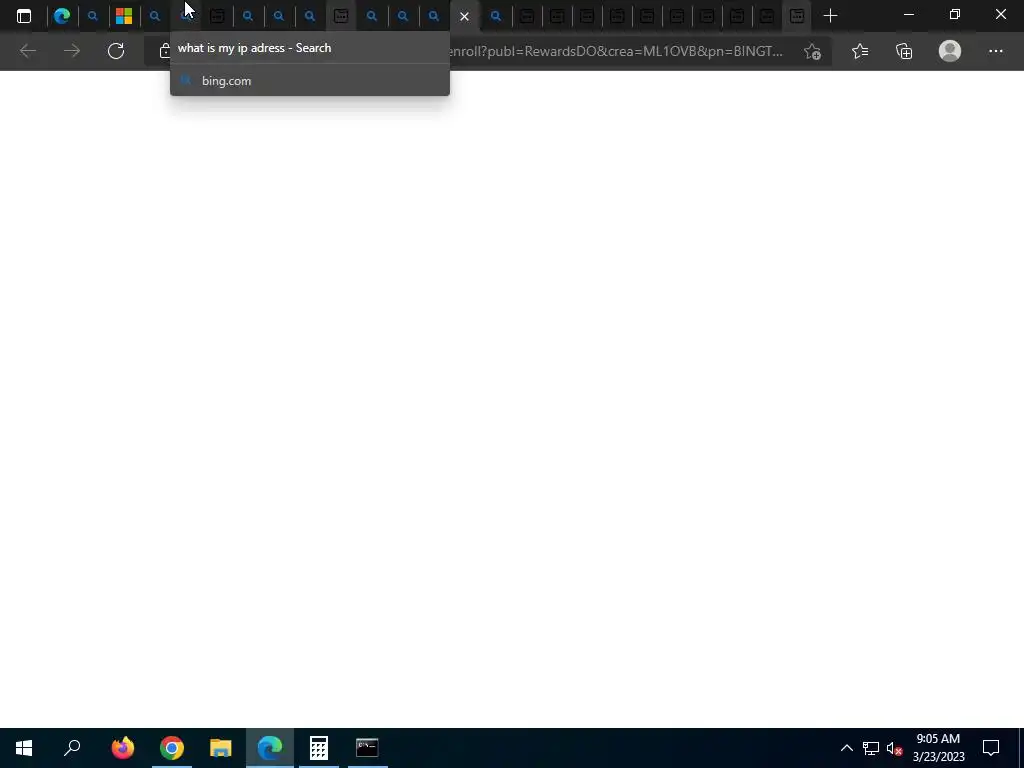Open Settings and more menu
This screenshot has height=768, width=1024.
995,51
